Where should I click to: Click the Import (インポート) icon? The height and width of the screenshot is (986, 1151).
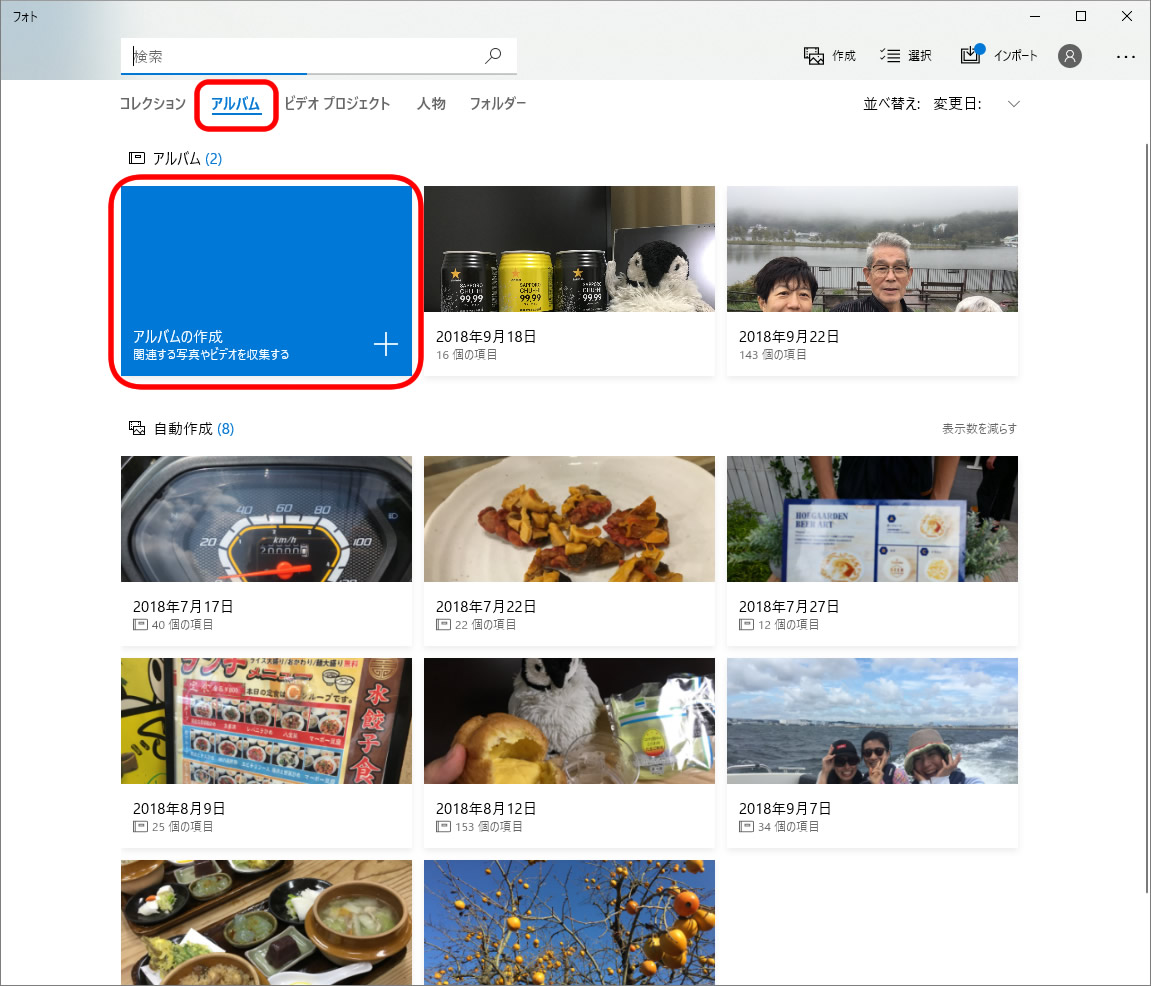point(971,55)
